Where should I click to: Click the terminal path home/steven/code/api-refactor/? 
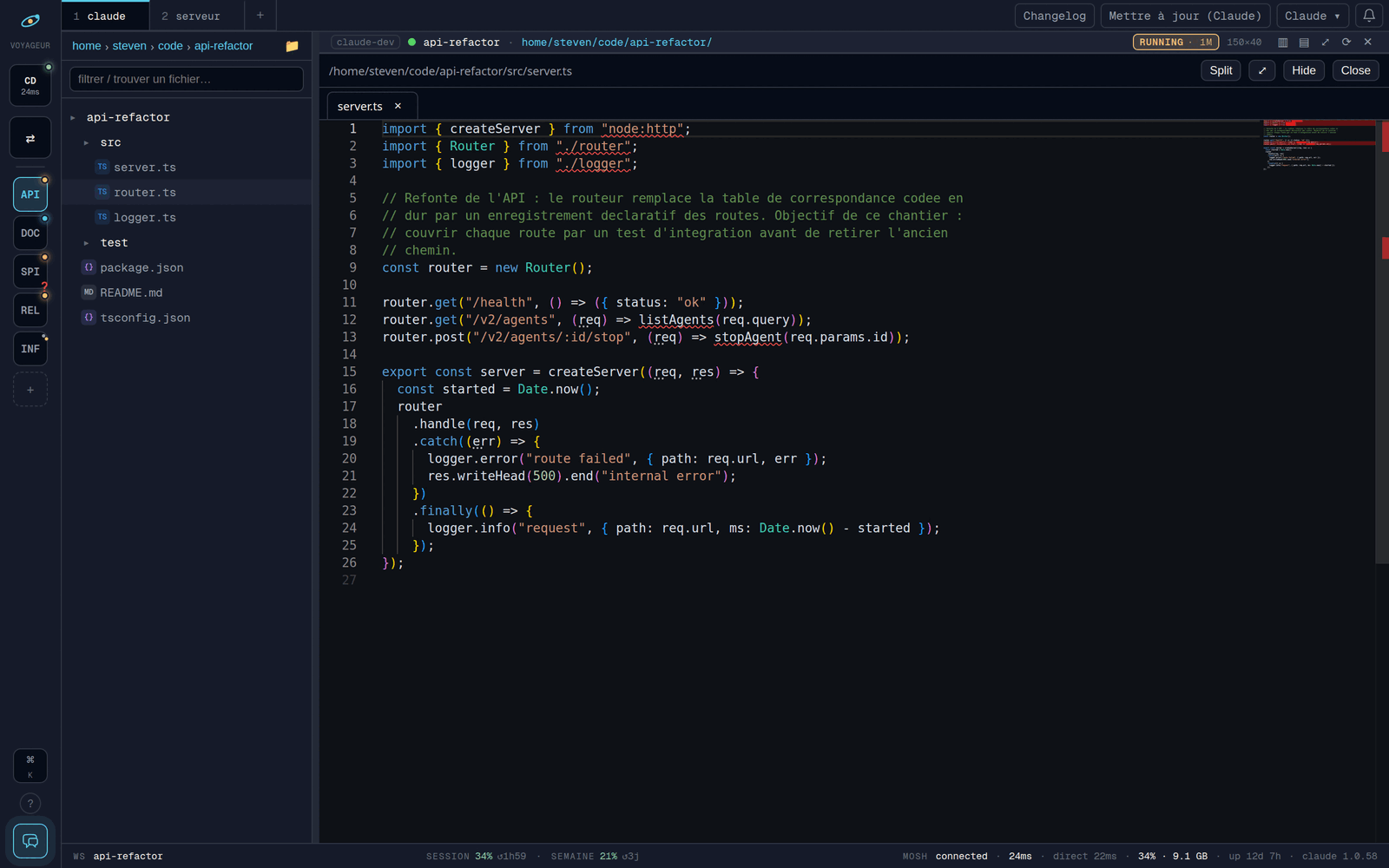[x=616, y=42]
